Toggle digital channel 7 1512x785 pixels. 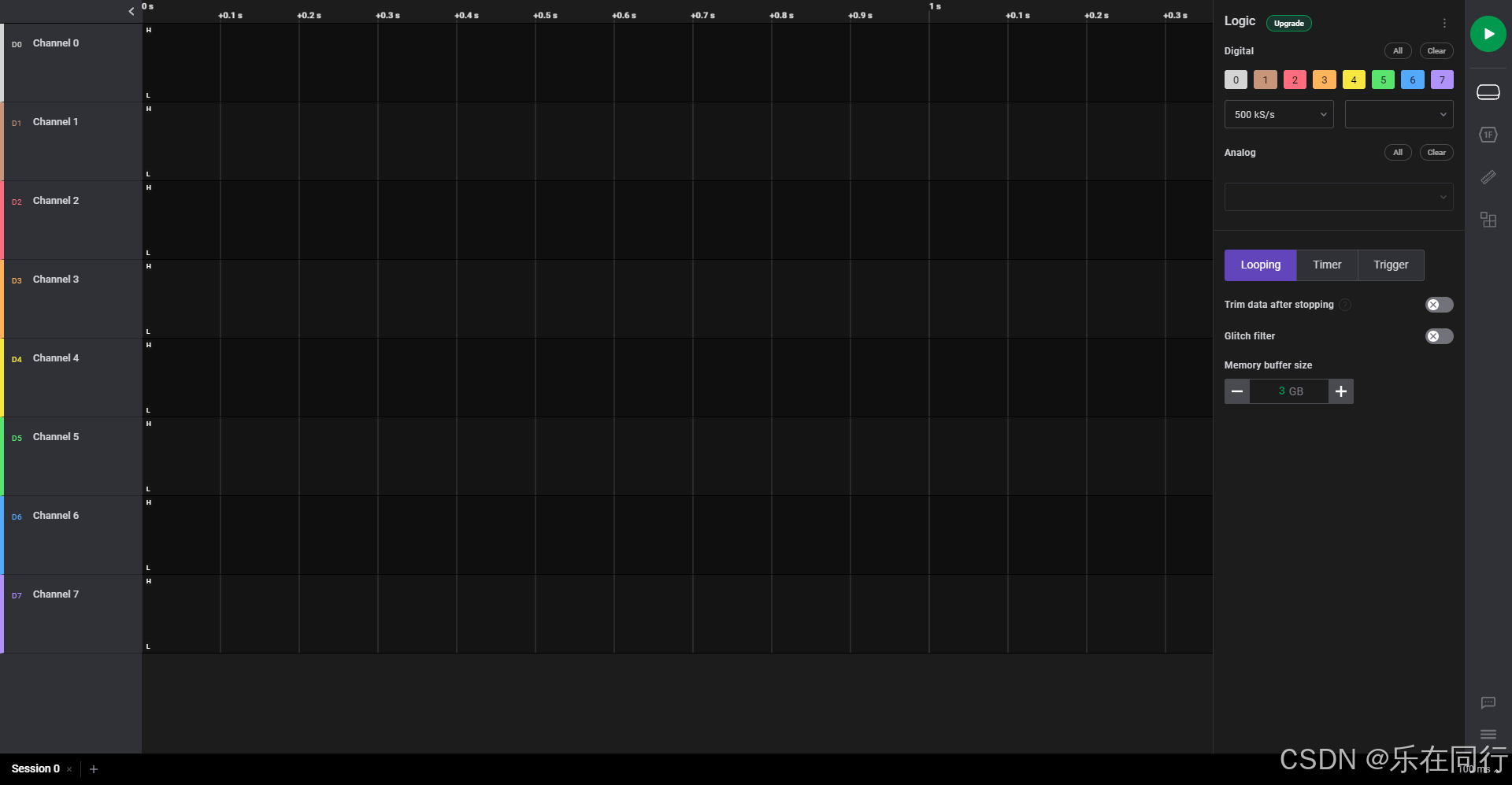[1442, 80]
